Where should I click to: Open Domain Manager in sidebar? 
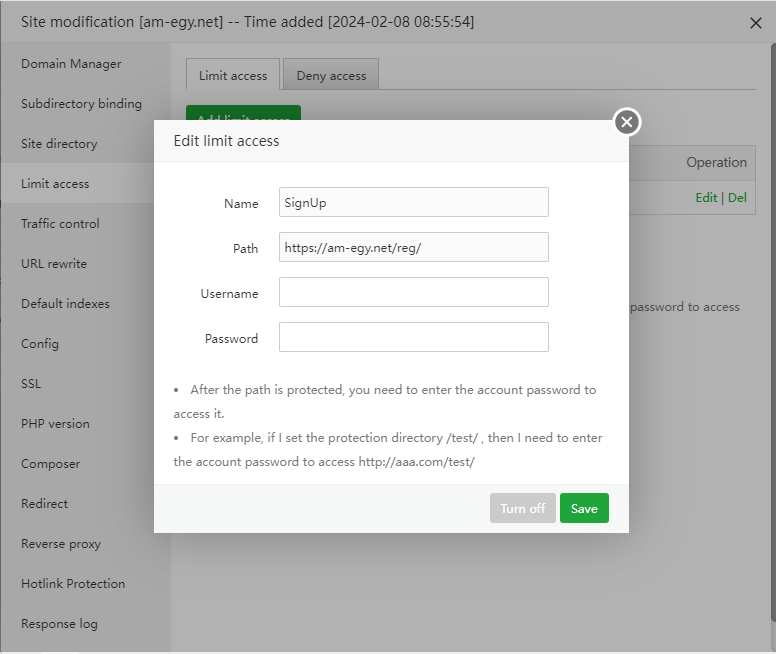tap(71, 64)
